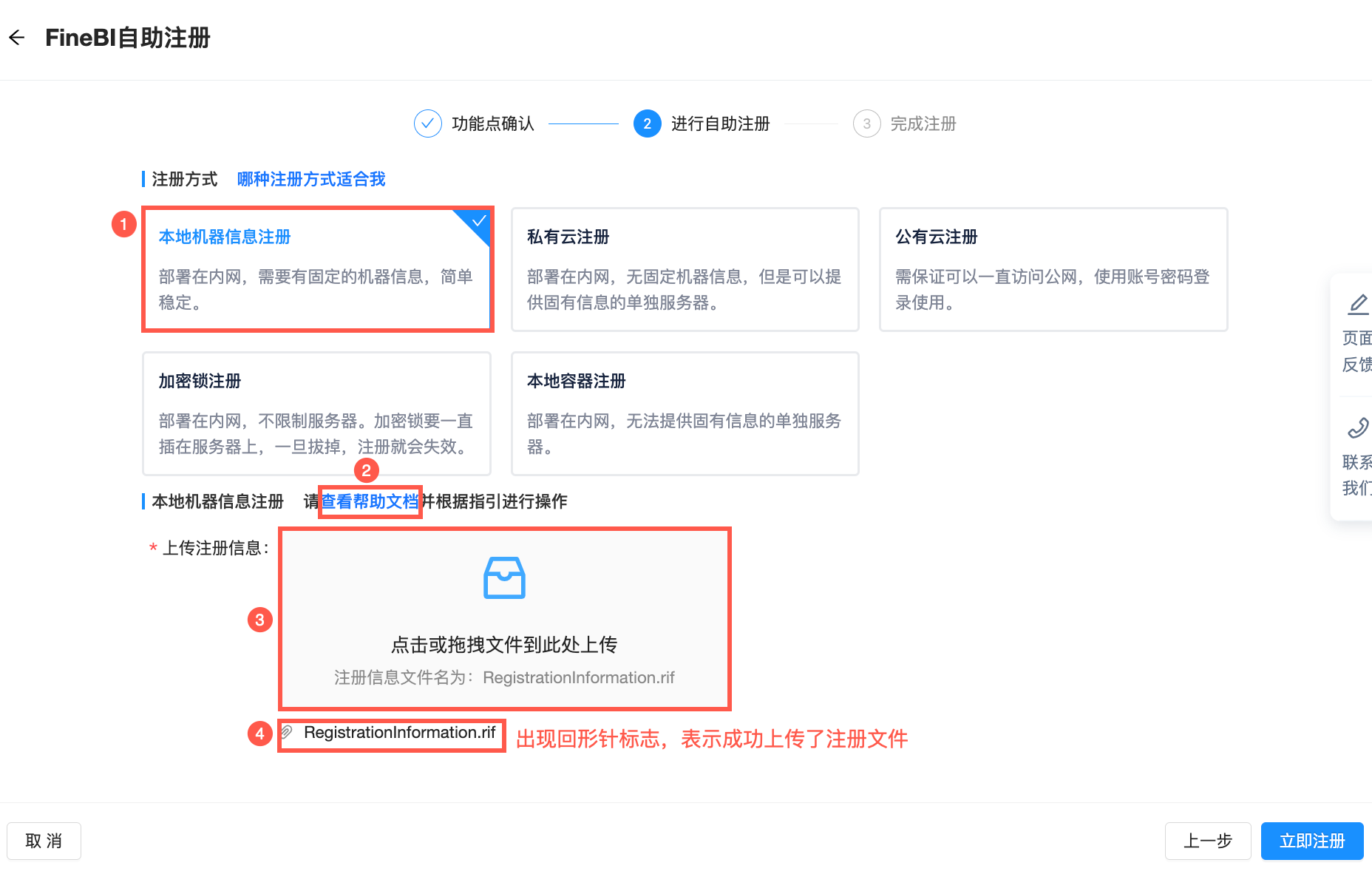Click the 立即注册 button

pyautogui.click(x=1312, y=841)
